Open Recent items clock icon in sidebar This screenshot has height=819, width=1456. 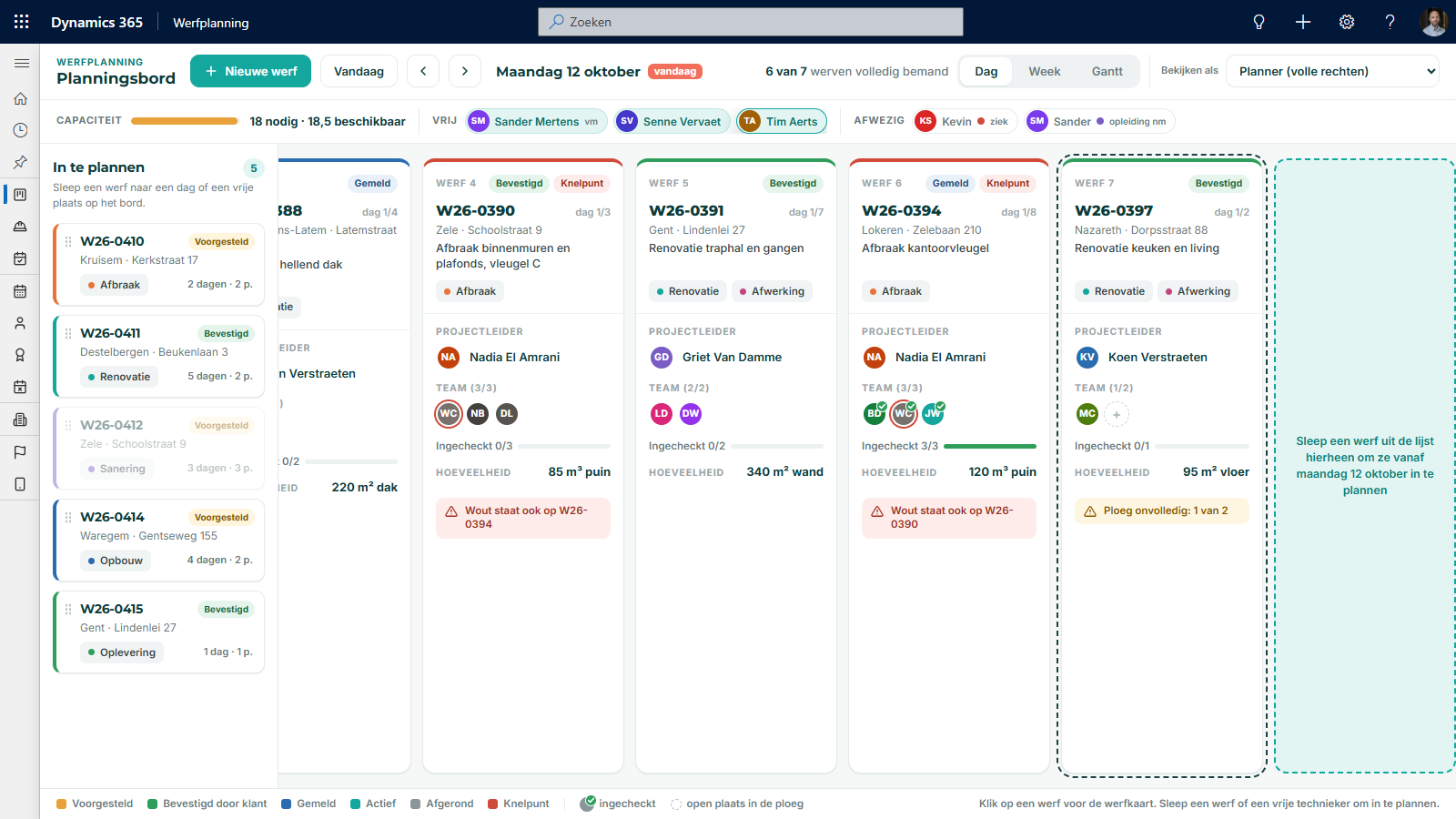(x=20, y=130)
